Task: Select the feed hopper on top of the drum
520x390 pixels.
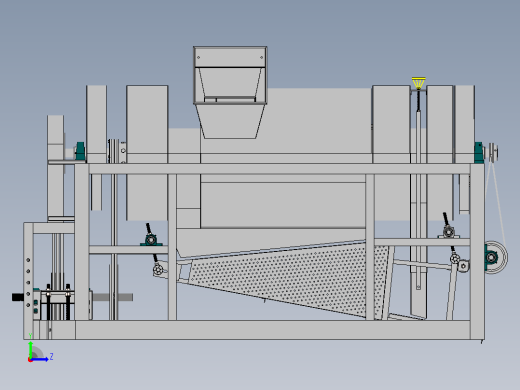Action: (x=230, y=92)
